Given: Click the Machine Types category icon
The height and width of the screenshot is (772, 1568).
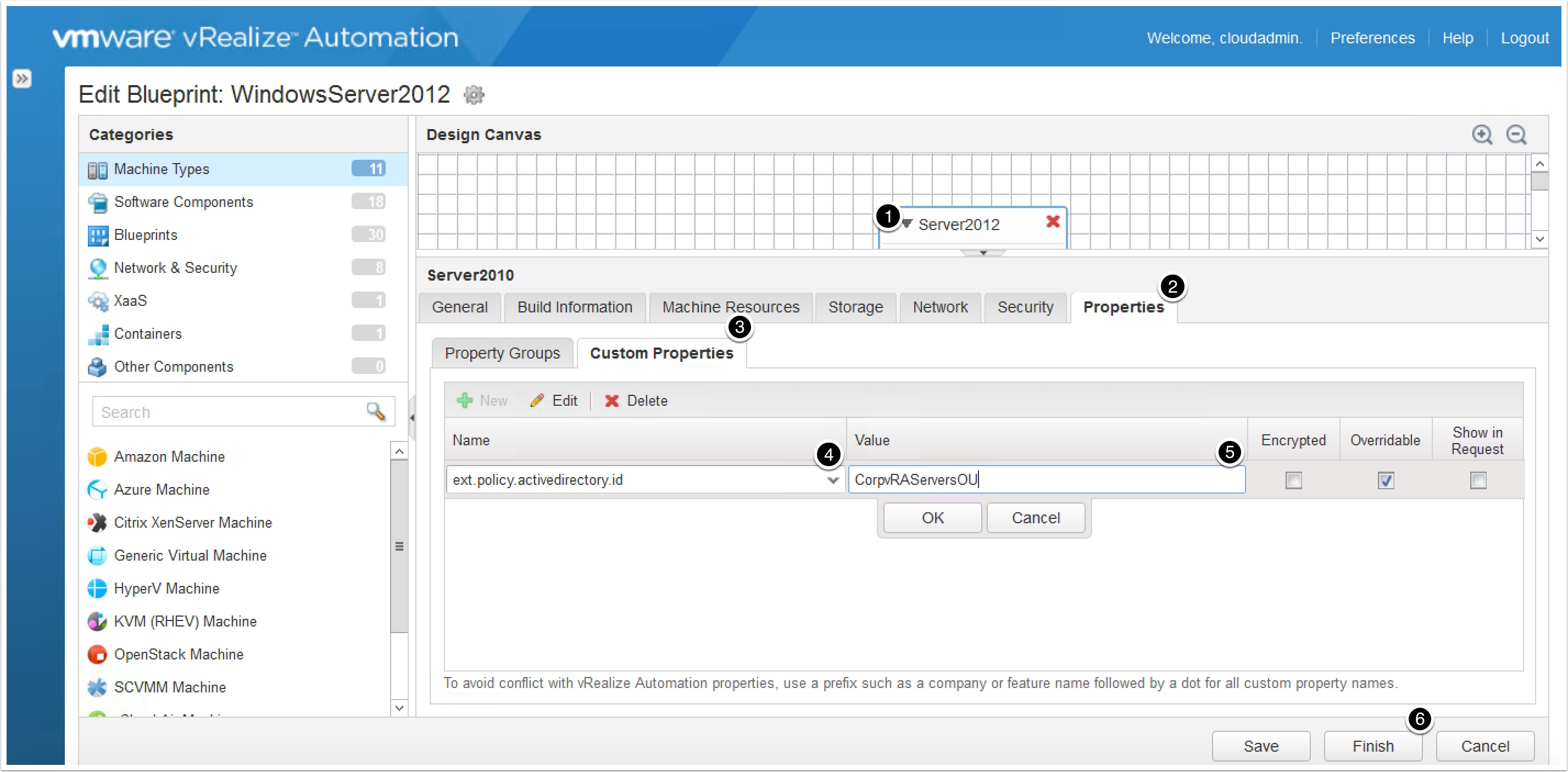Looking at the screenshot, I should pyautogui.click(x=97, y=170).
